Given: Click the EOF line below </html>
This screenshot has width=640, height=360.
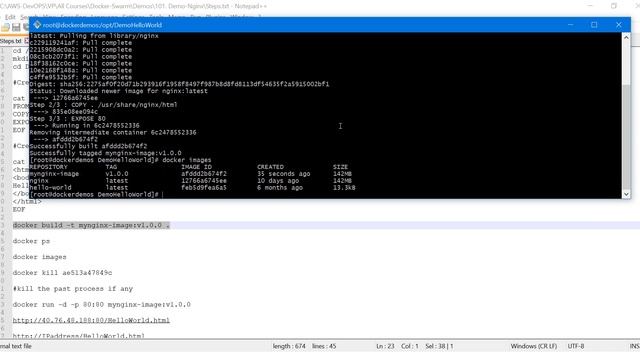Looking at the screenshot, I should (x=19, y=209).
